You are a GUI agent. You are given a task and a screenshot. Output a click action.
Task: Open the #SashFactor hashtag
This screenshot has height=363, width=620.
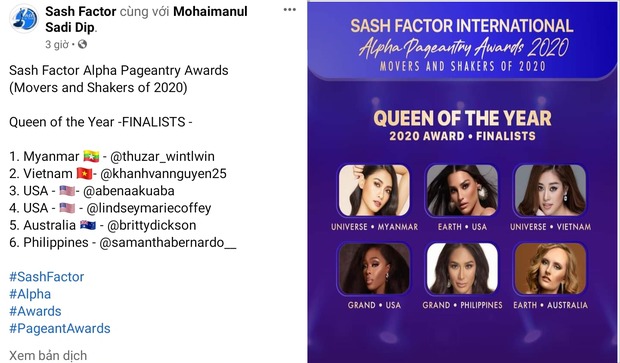point(47,277)
